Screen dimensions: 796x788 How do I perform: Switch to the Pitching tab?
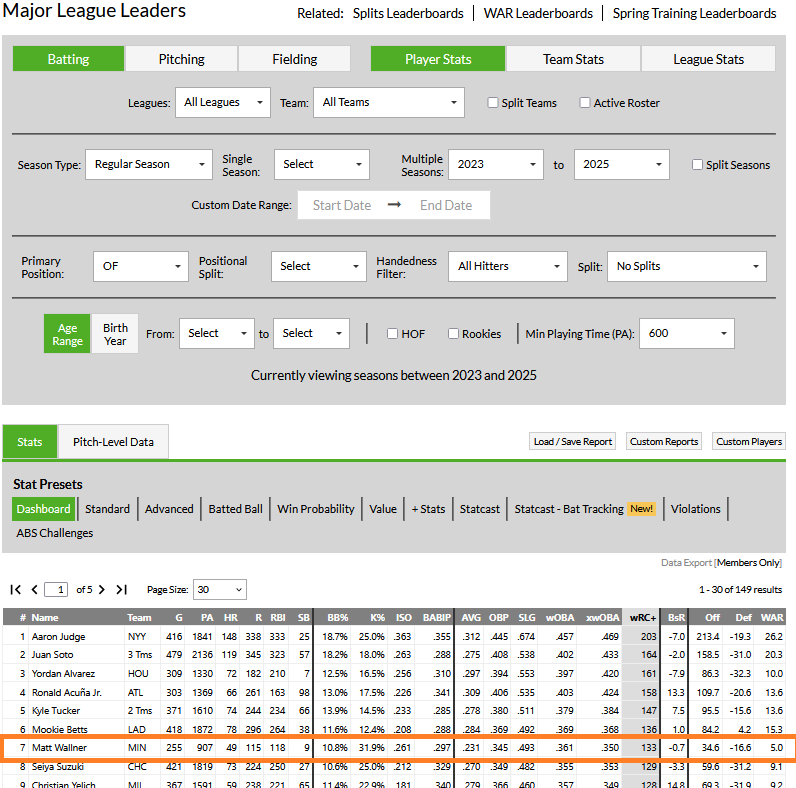click(x=181, y=59)
